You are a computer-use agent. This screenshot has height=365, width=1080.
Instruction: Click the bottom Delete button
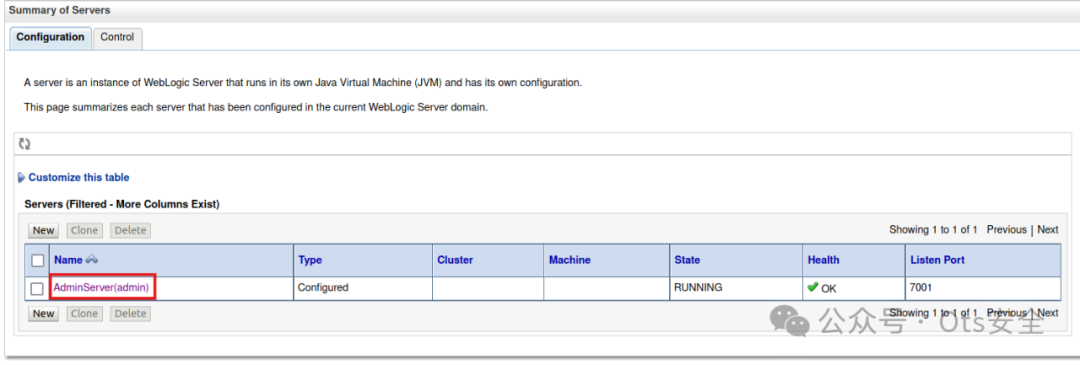tap(130, 314)
